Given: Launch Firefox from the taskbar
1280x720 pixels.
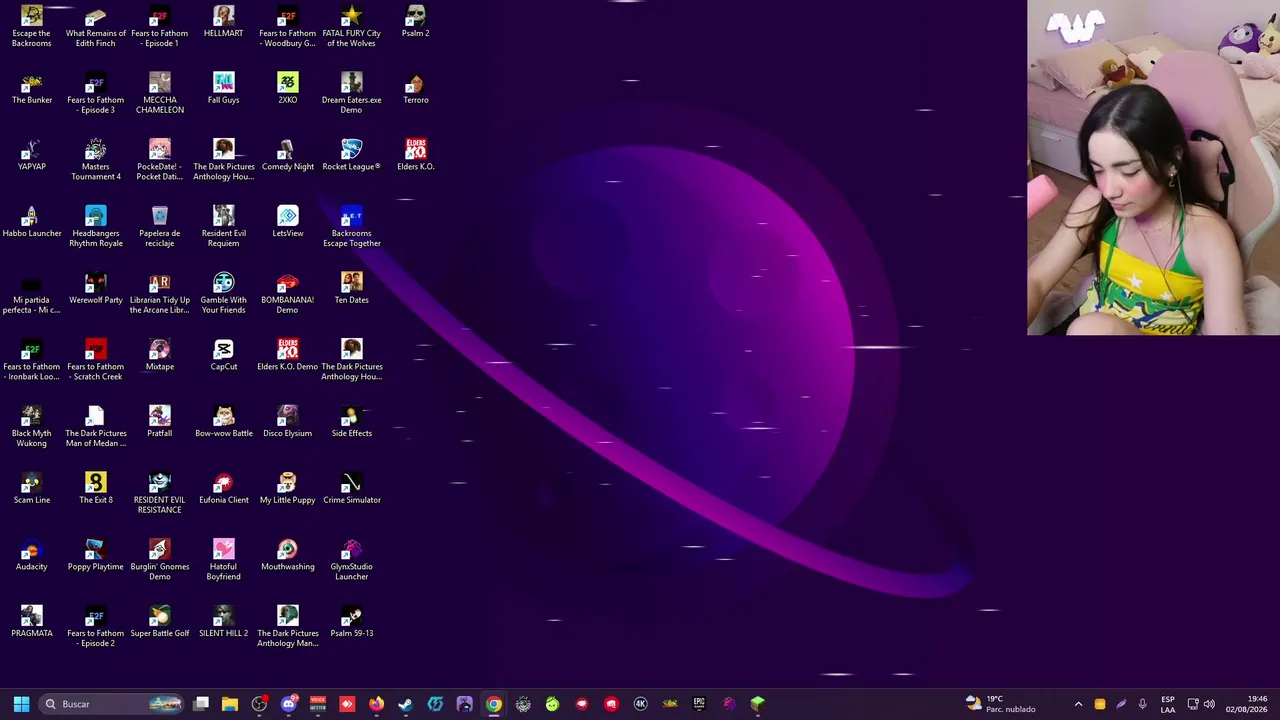Looking at the screenshot, I should click(376, 704).
